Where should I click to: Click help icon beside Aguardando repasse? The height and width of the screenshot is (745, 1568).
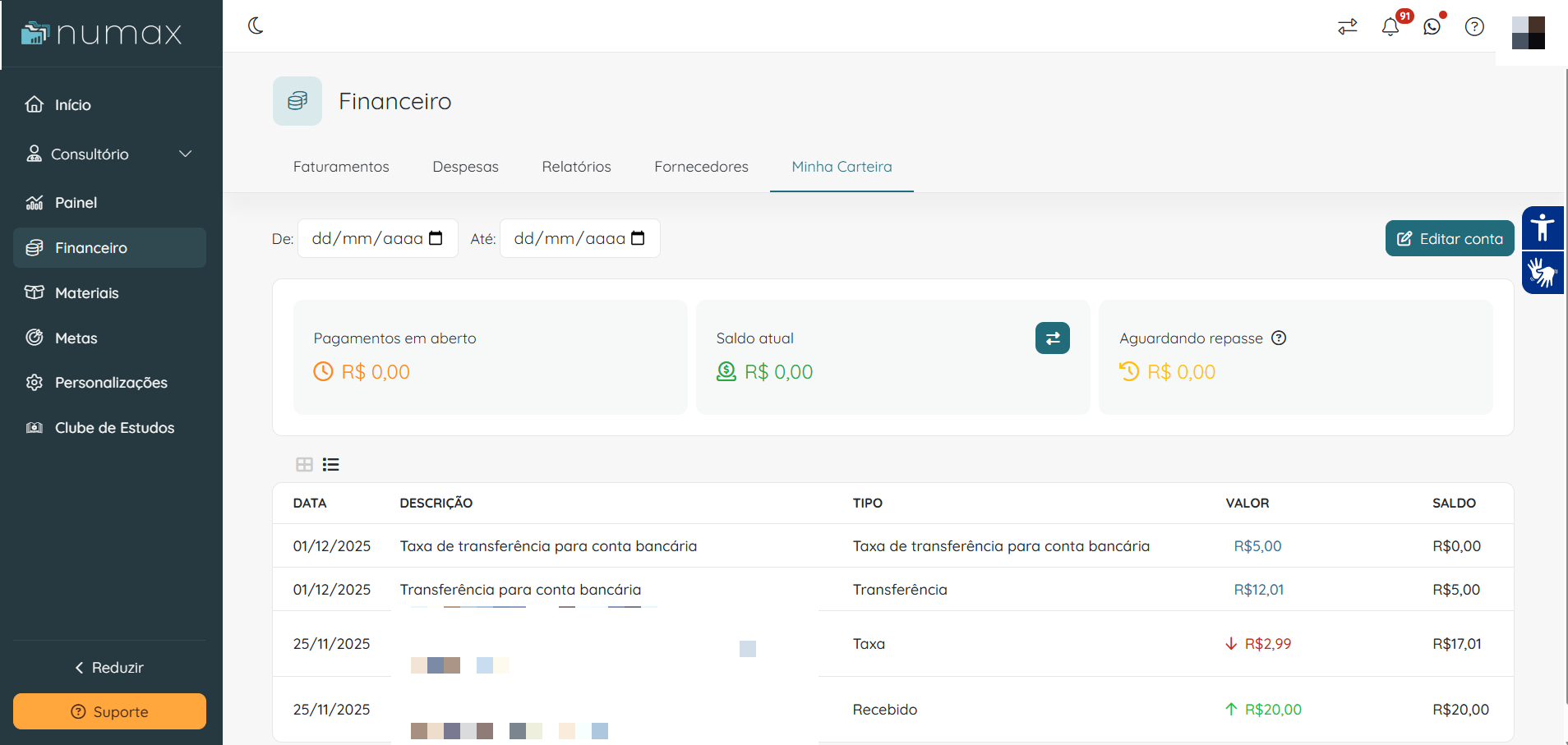click(1279, 338)
